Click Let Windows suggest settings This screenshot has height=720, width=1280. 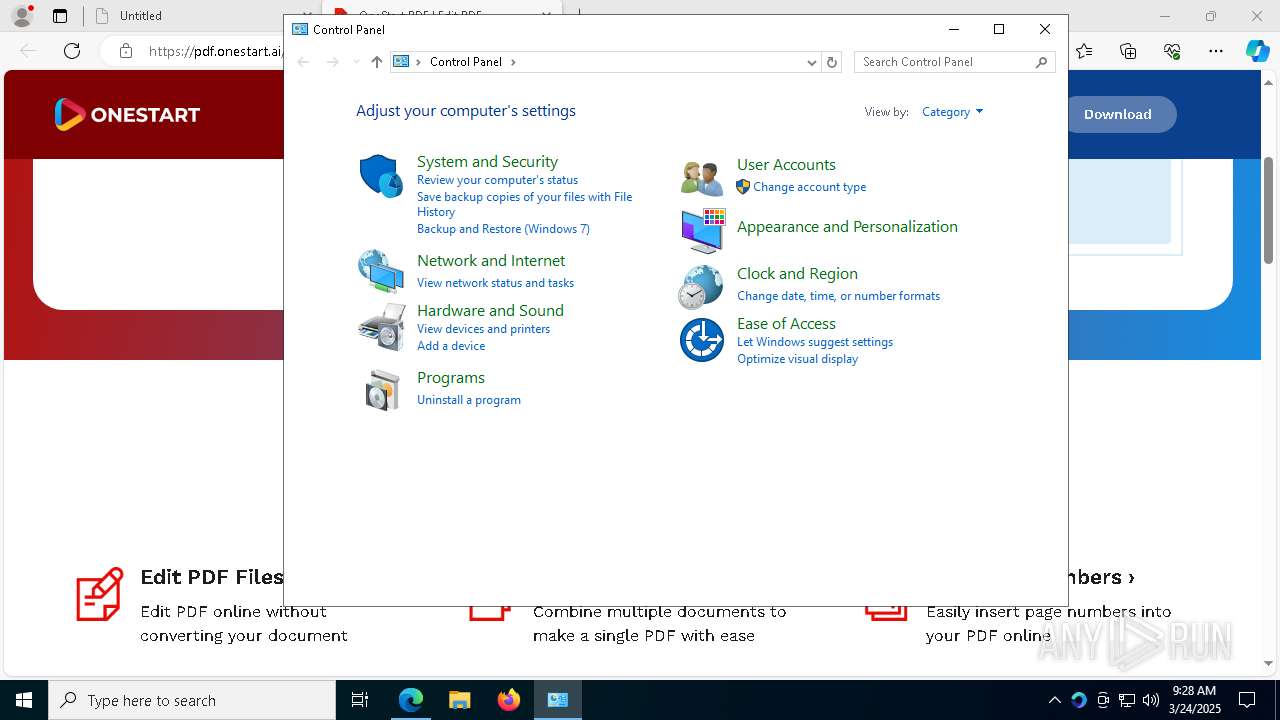(815, 342)
